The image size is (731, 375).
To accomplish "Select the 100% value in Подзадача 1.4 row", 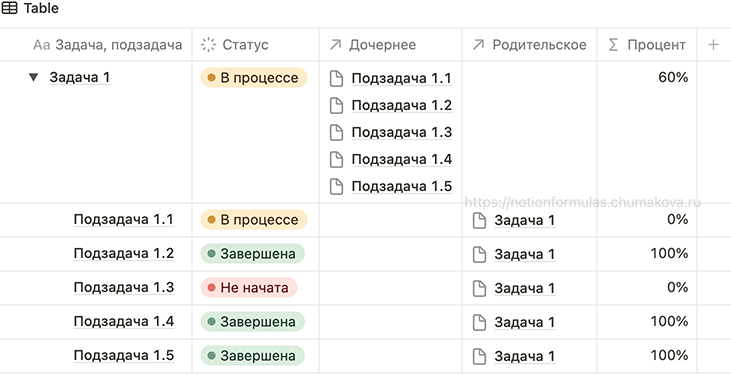I will click(x=669, y=321).
